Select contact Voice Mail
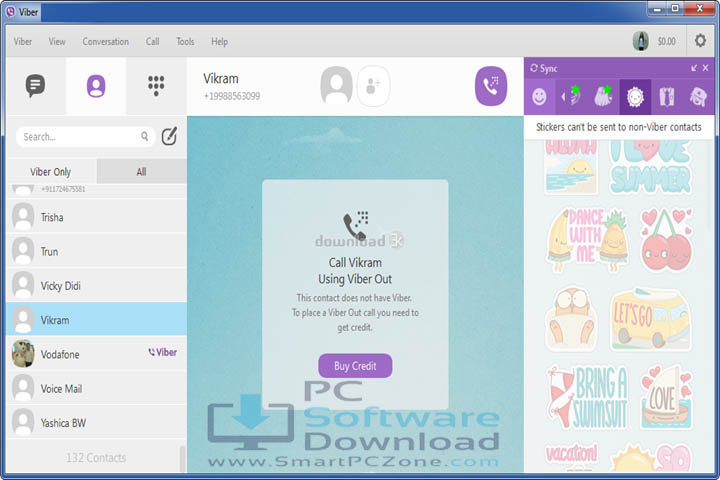 click(x=97, y=388)
